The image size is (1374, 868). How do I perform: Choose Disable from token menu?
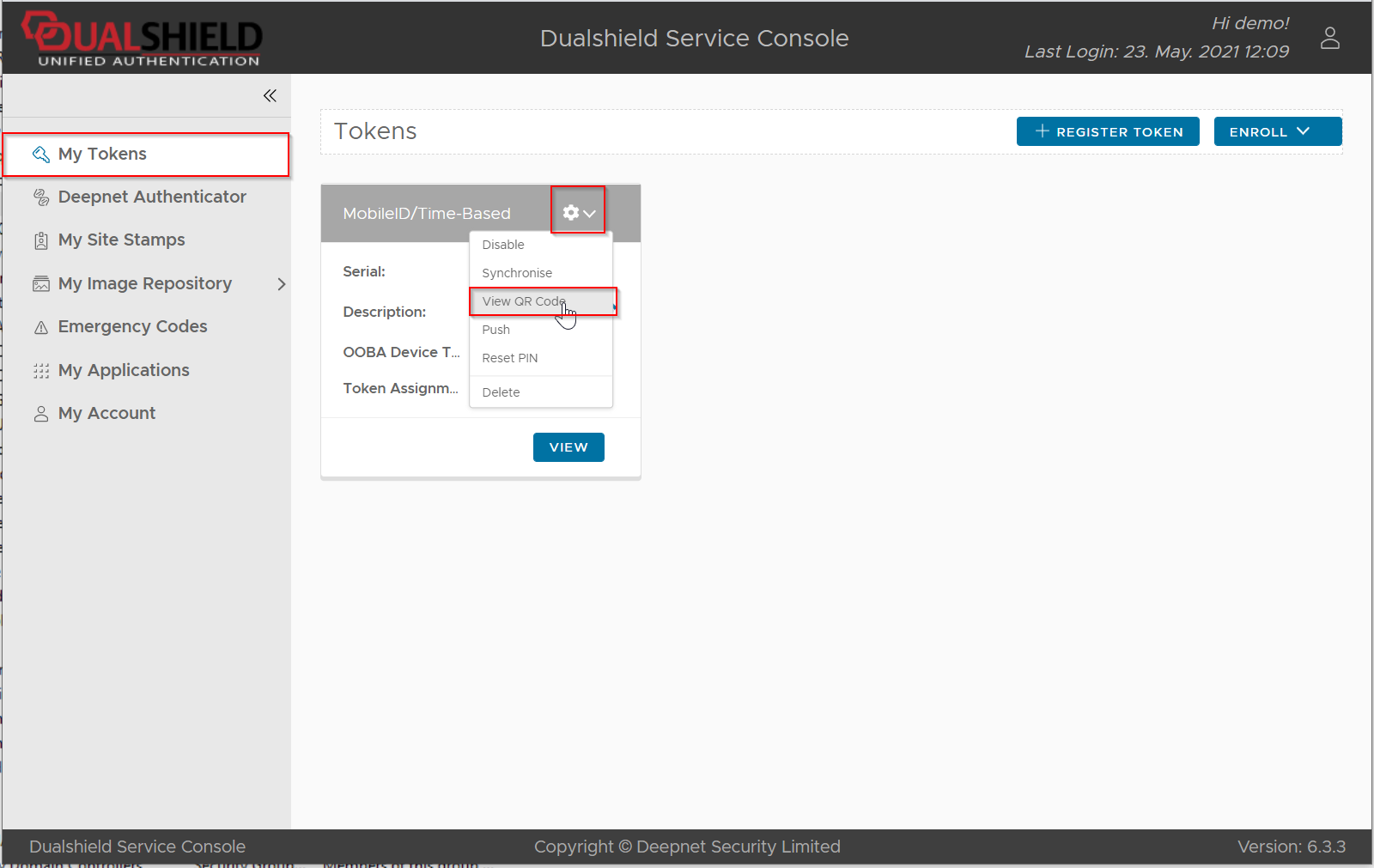click(503, 245)
